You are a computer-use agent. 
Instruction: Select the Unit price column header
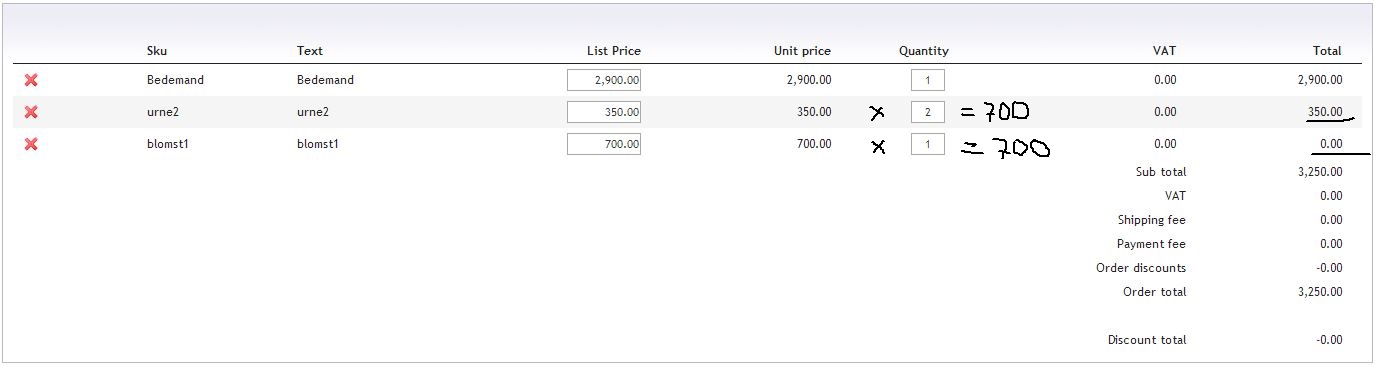[x=802, y=51]
